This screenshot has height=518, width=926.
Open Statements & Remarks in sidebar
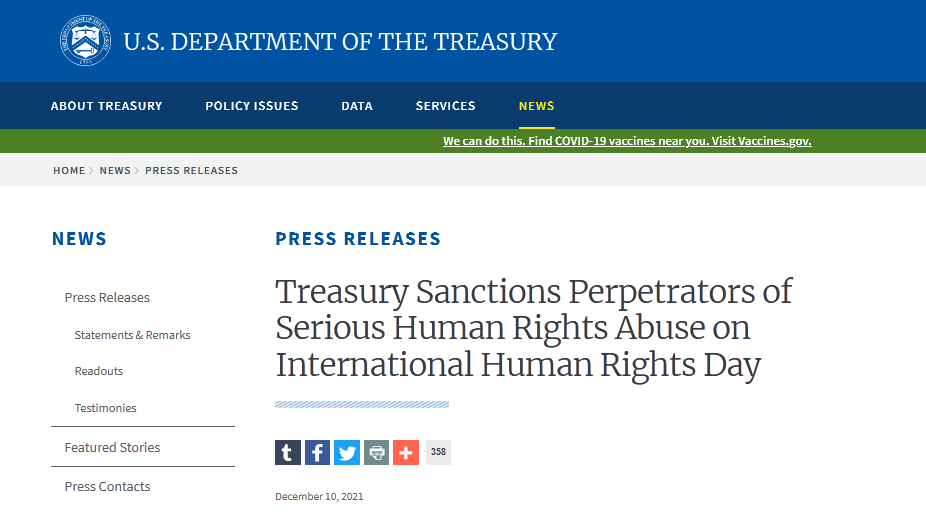(132, 335)
